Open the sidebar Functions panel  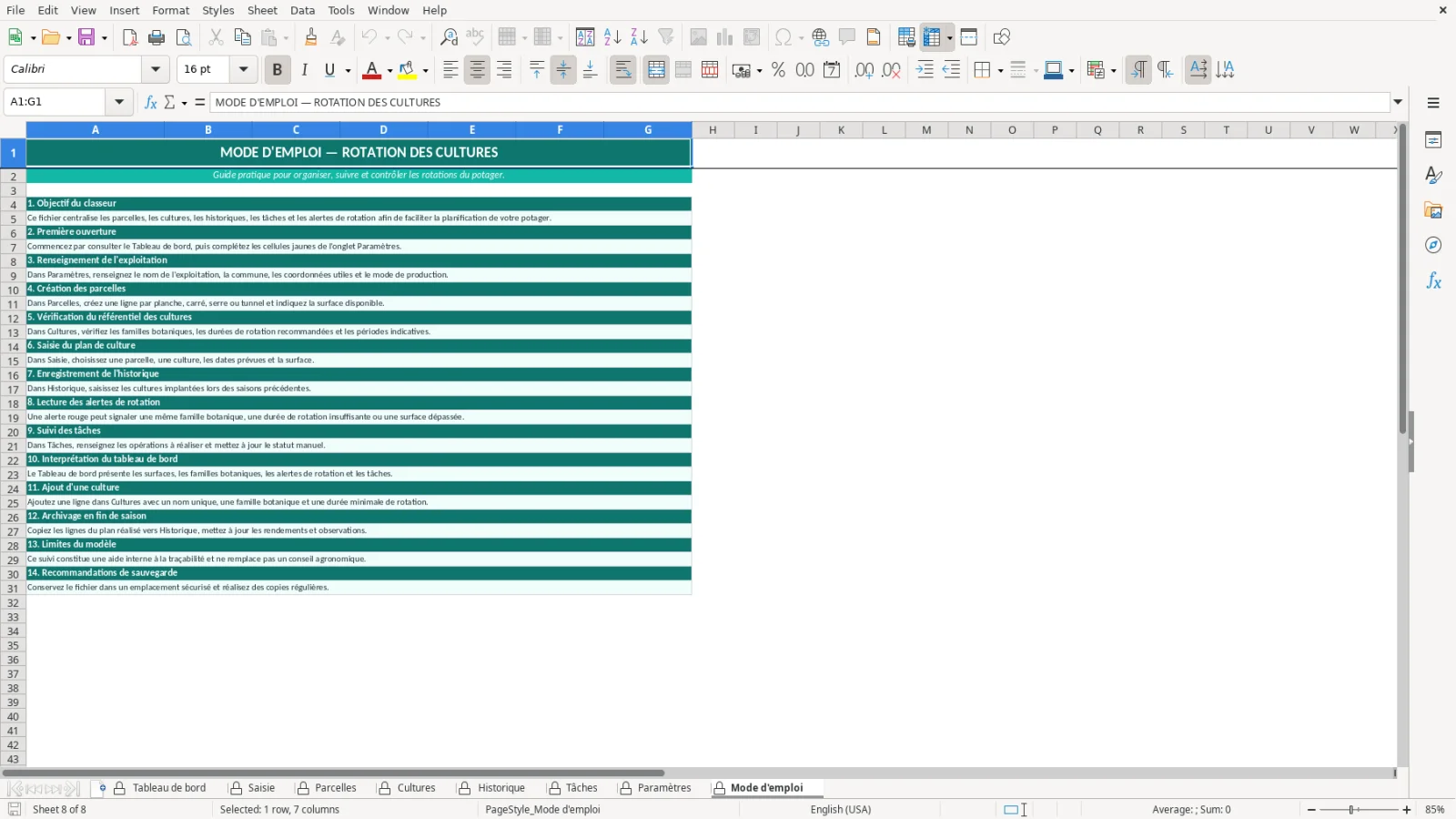click(x=1433, y=281)
